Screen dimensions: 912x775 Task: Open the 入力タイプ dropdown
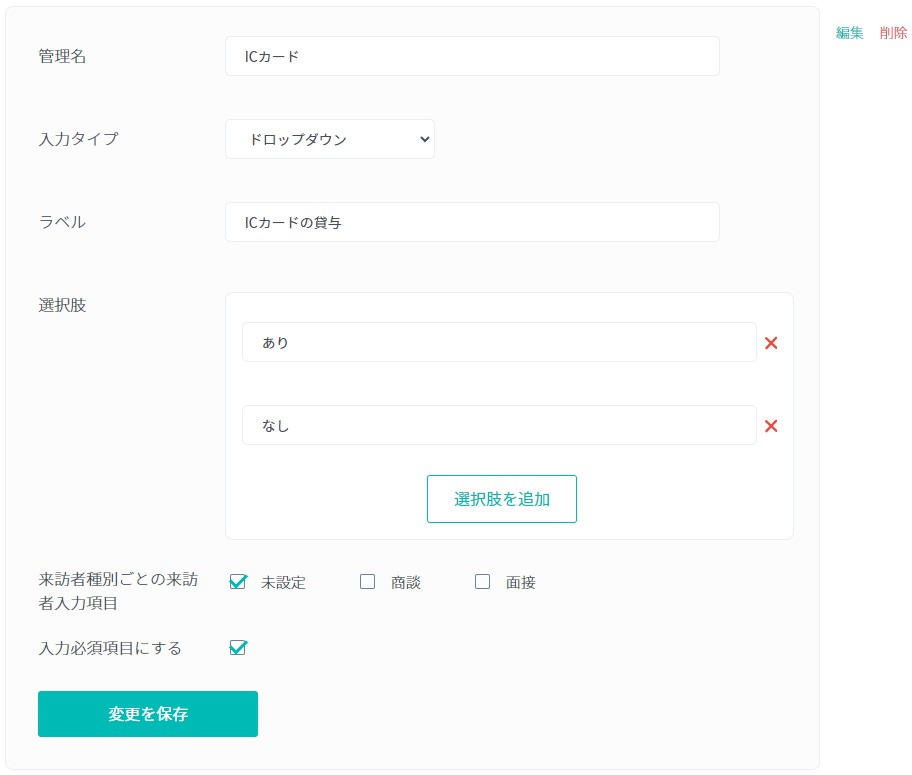(330, 139)
